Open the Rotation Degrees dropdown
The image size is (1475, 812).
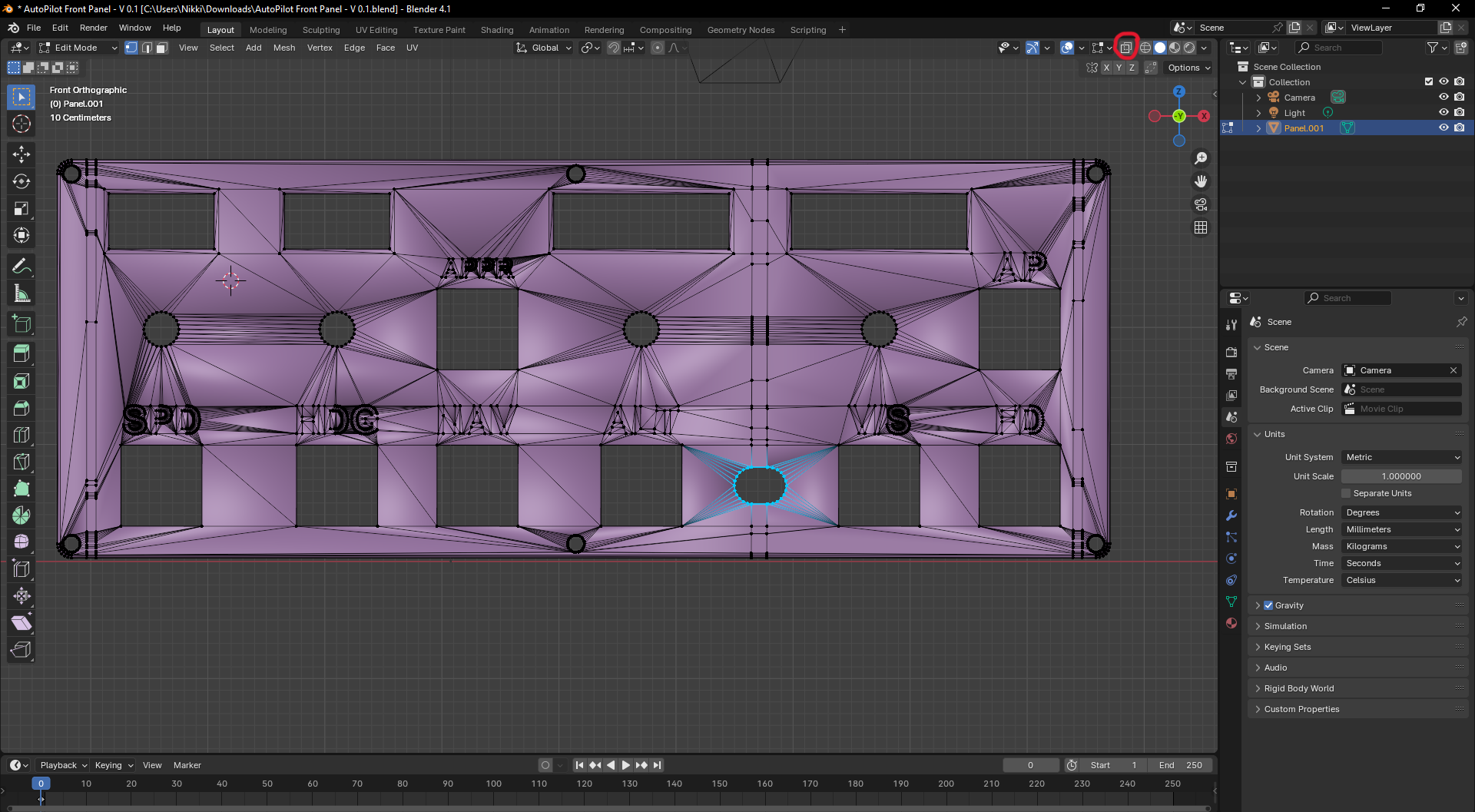1401,512
